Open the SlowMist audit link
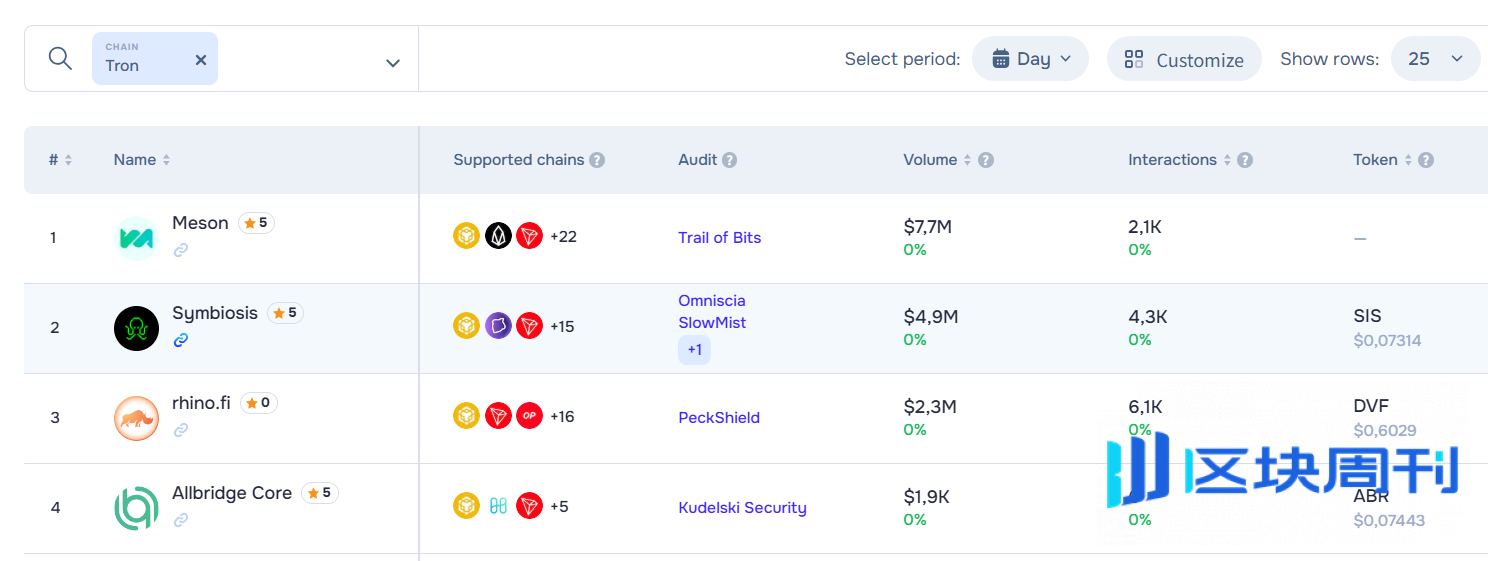Image resolution: width=1488 pixels, height=561 pixels. tap(712, 323)
